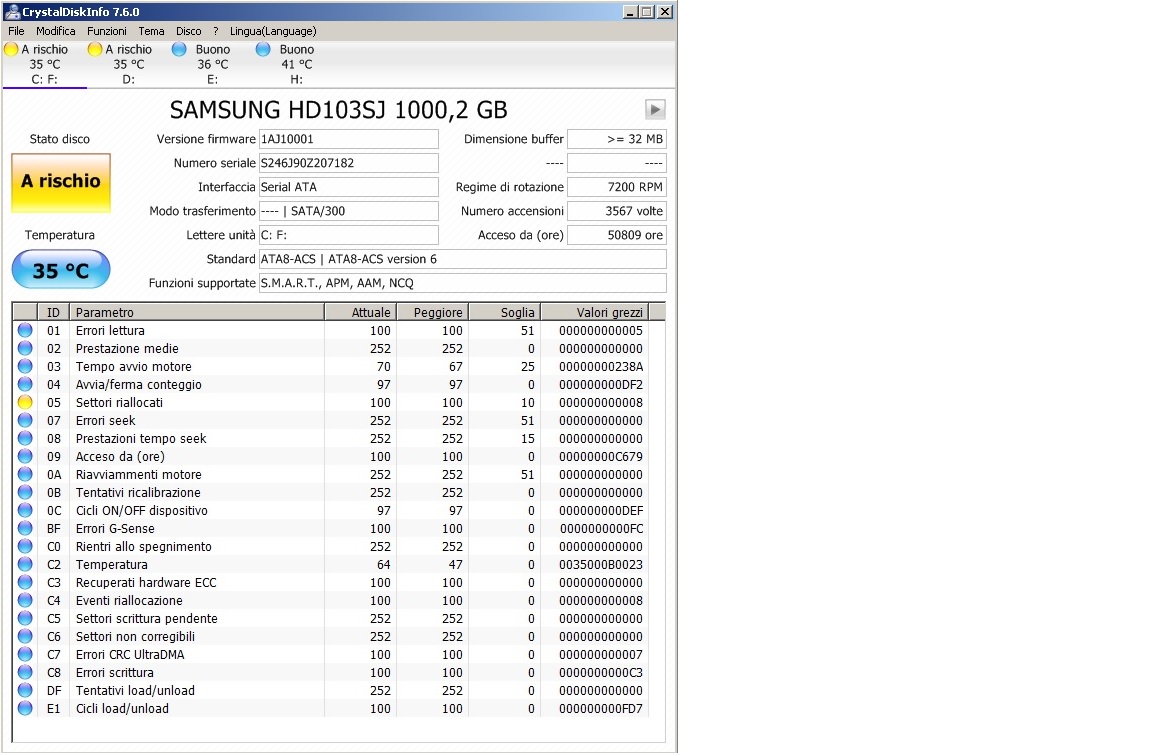
Task: Click raw value 00000000C679
Action: click(600, 456)
